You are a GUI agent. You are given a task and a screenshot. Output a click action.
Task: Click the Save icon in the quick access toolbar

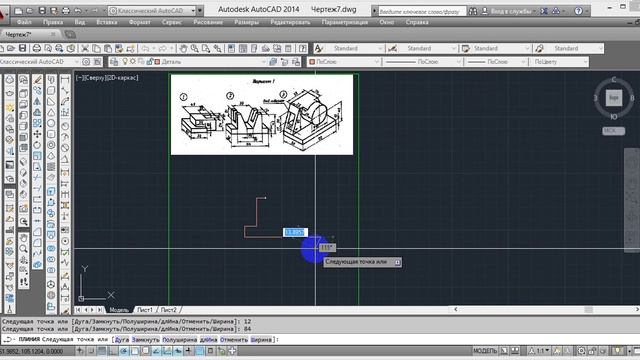tap(42, 11)
